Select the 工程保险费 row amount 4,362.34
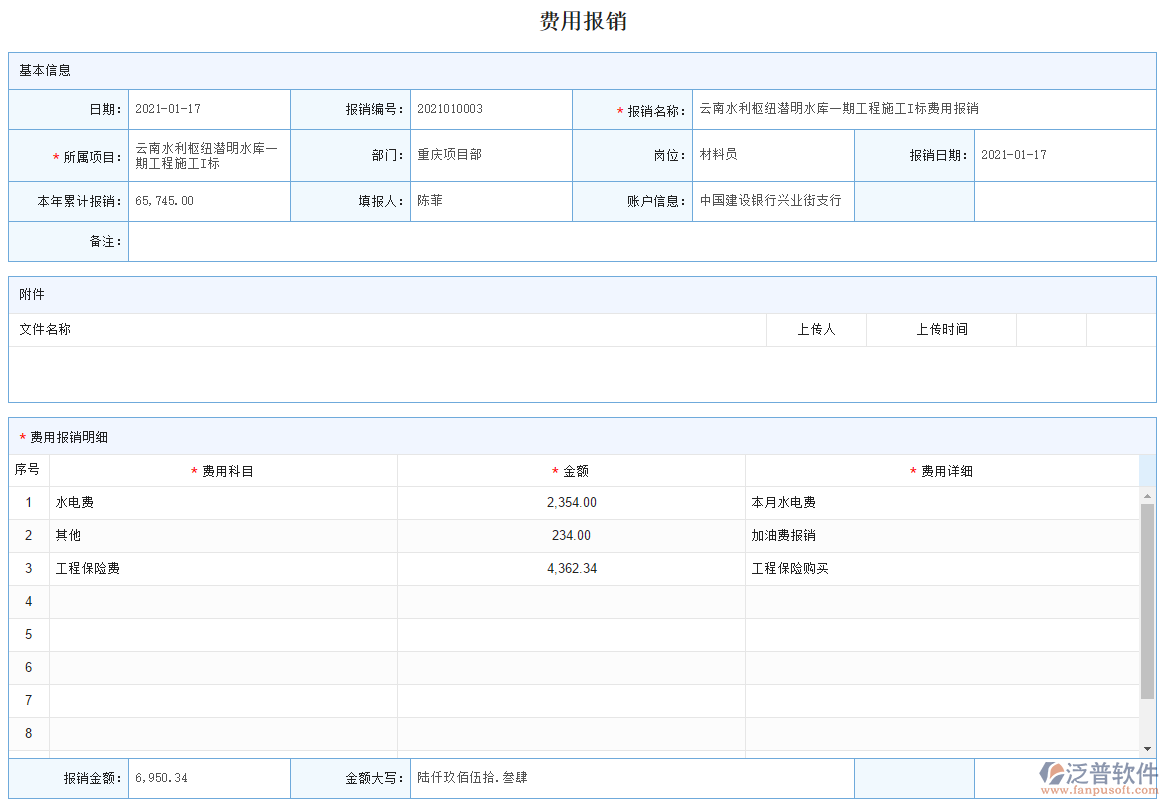The height and width of the screenshot is (806, 1169). click(570, 568)
